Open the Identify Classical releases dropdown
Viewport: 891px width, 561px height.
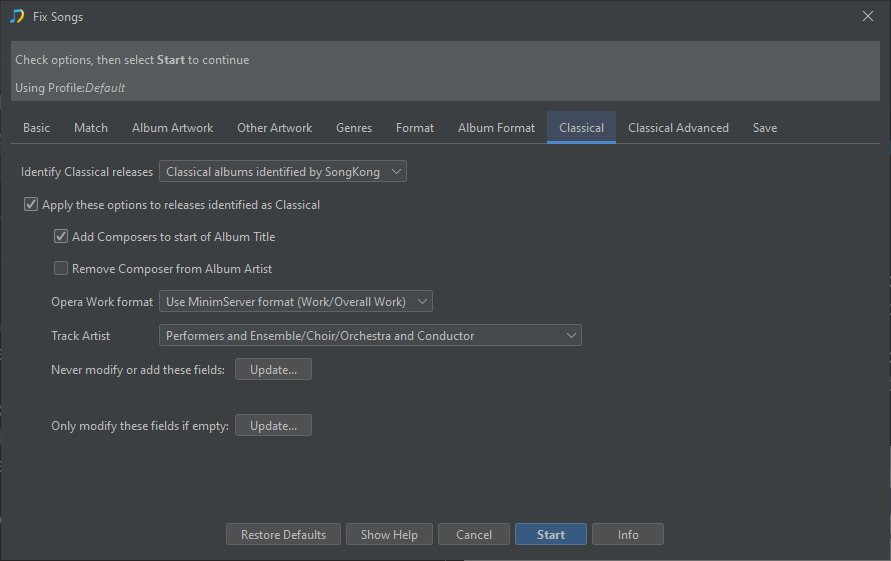(283, 172)
